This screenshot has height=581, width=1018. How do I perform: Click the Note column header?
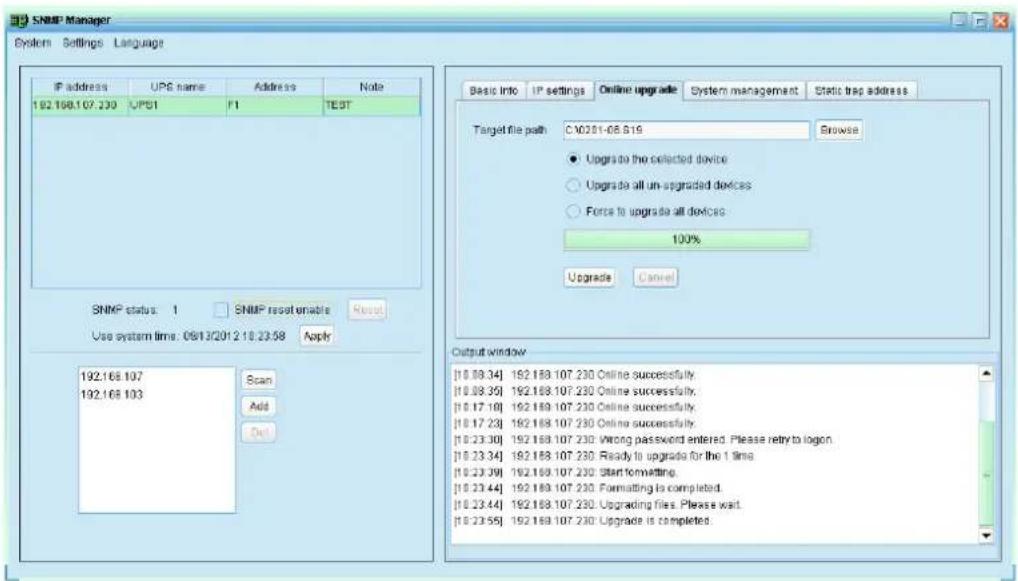(x=372, y=87)
